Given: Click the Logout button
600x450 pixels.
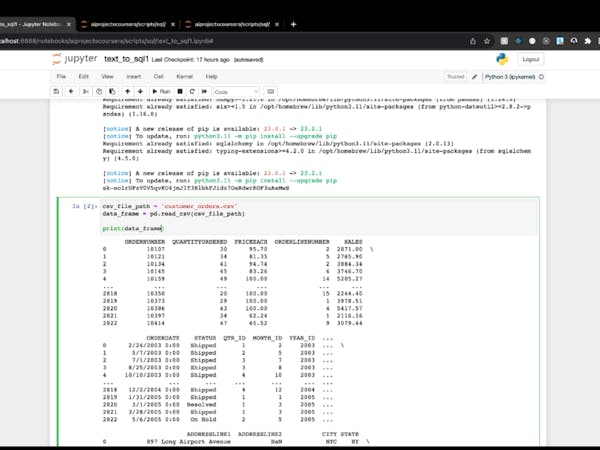Looking at the screenshot, I should click(x=531, y=59).
